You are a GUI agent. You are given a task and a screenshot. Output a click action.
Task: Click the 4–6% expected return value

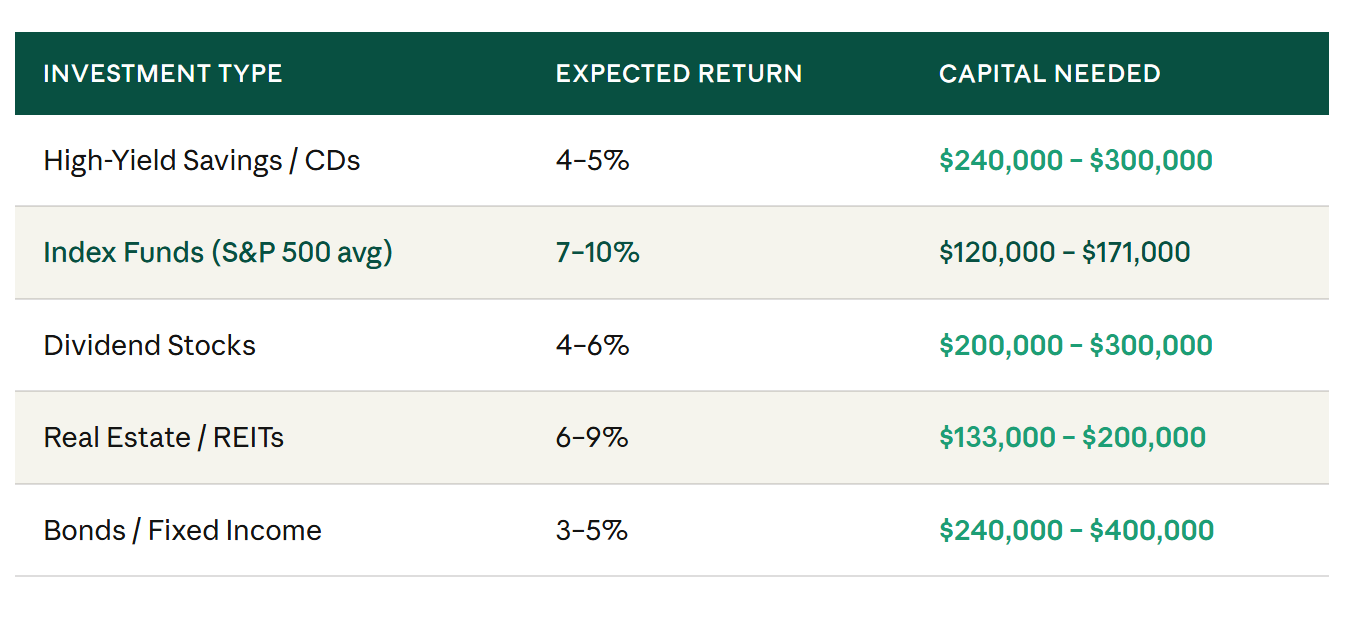pos(592,345)
